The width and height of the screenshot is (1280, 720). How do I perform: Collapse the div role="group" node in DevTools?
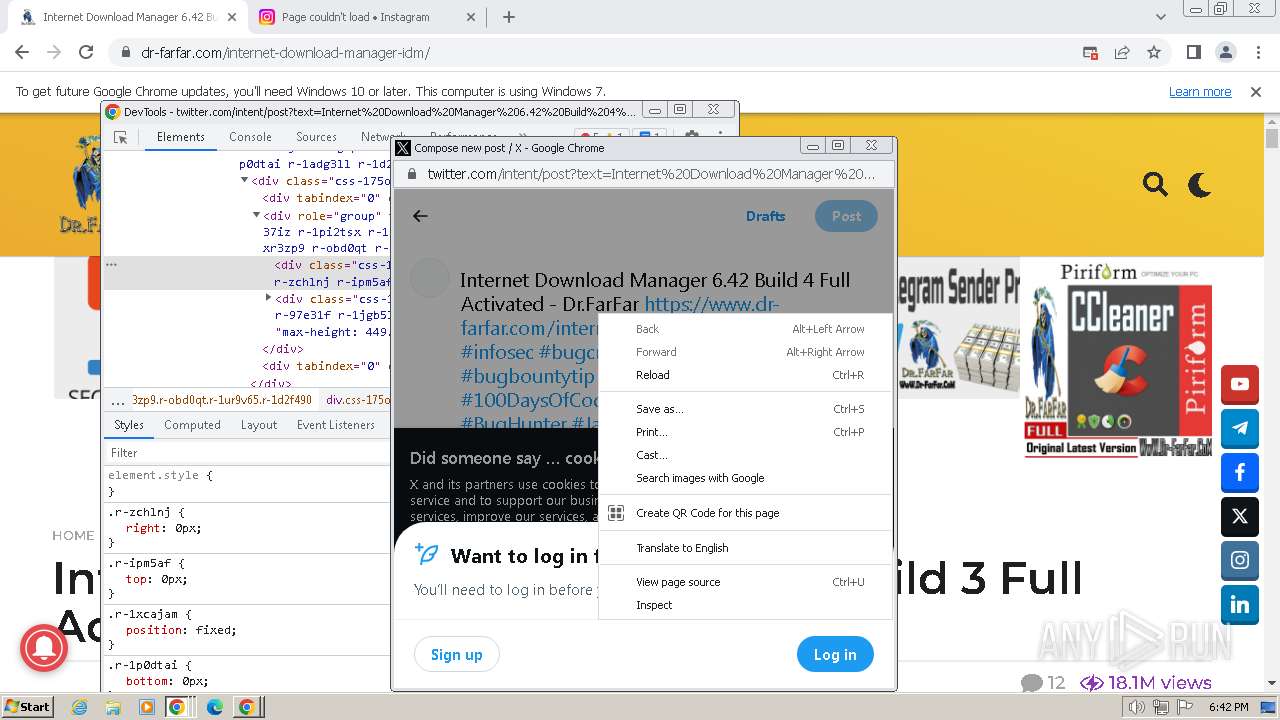point(256,215)
